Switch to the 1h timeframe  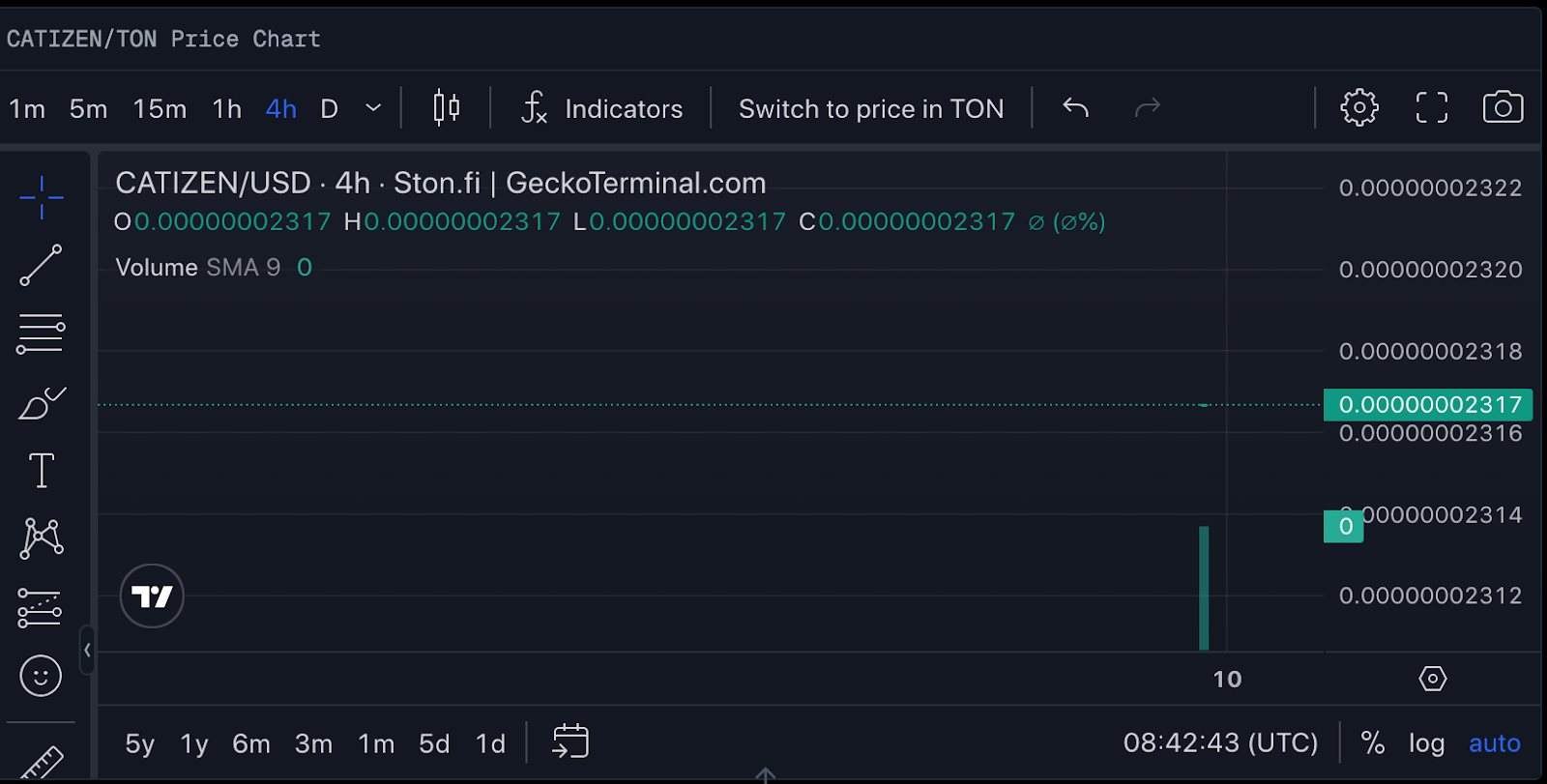(225, 108)
